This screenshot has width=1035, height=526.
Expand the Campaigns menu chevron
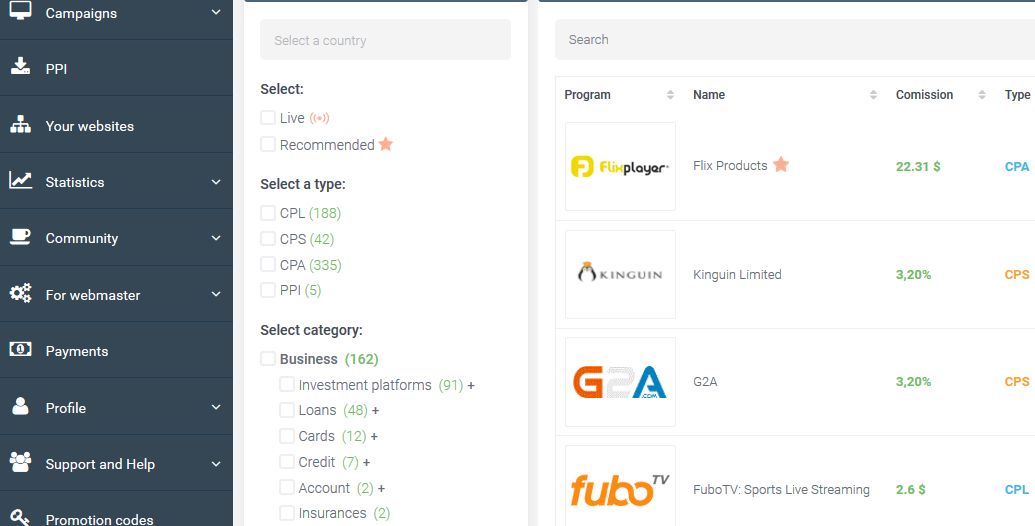click(216, 13)
